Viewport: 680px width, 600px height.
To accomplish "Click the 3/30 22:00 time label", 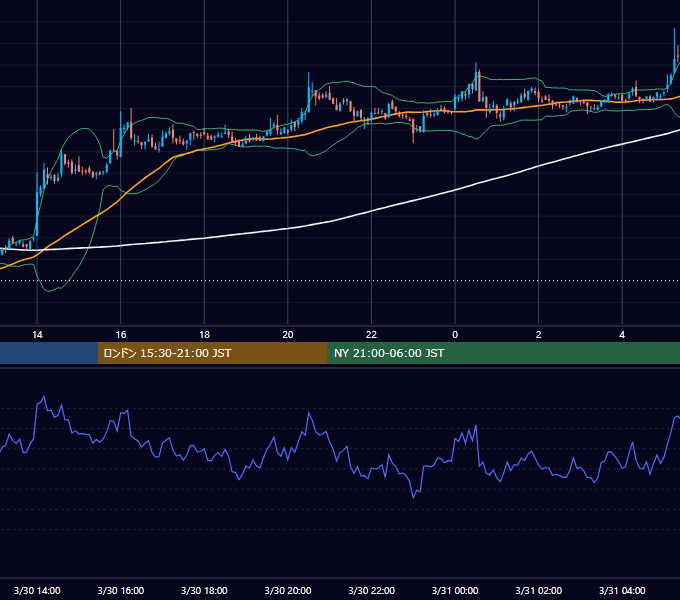I will tap(371, 590).
